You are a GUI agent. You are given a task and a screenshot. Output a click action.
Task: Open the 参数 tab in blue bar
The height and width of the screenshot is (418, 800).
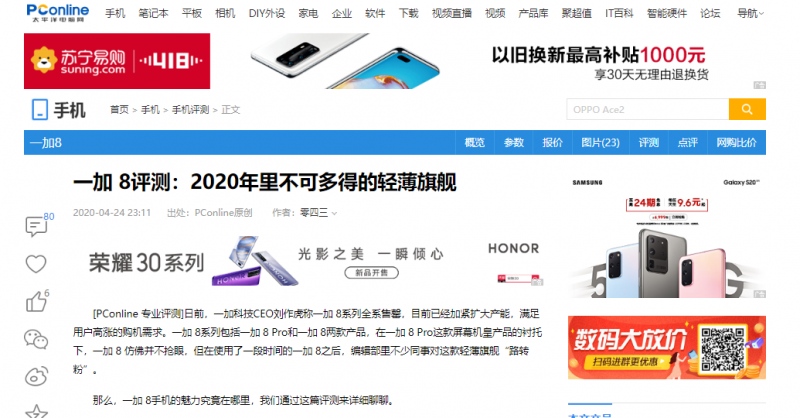point(514,142)
